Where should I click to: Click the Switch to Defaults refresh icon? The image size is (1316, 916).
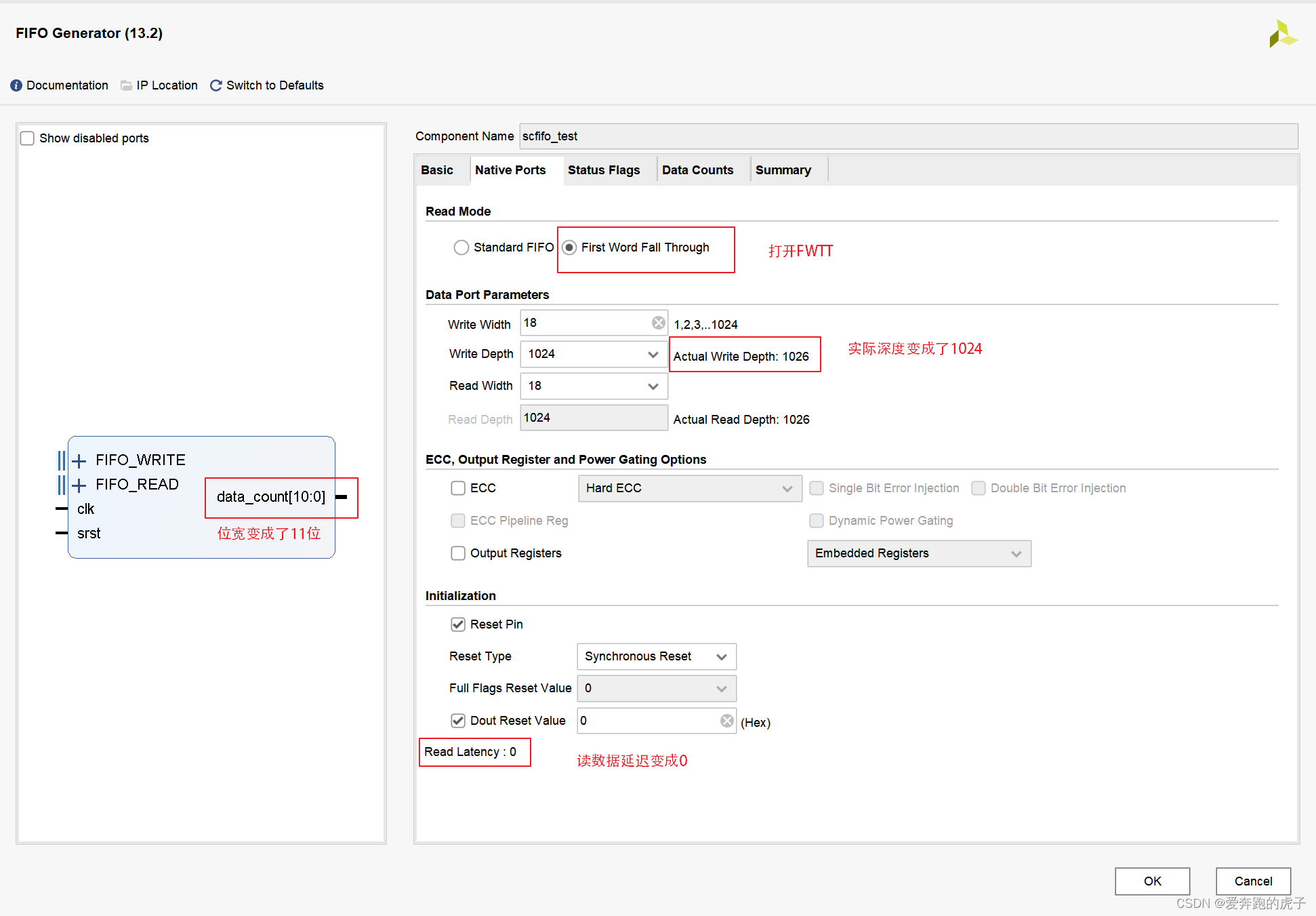pyautogui.click(x=216, y=85)
